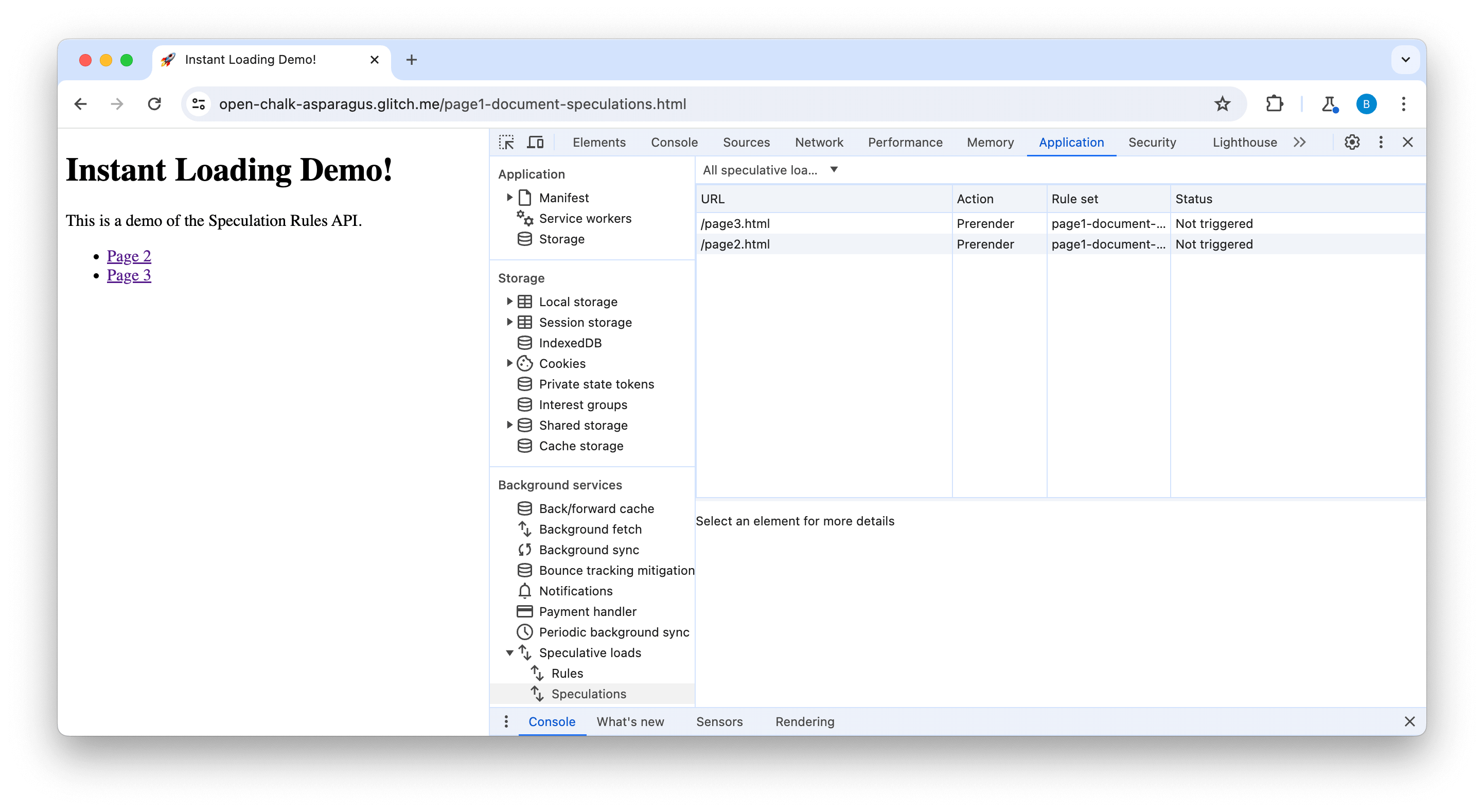Select the Application tab in DevTools
Image resolution: width=1484 pixels, height=812 pixels.
tap(1071, 142)
